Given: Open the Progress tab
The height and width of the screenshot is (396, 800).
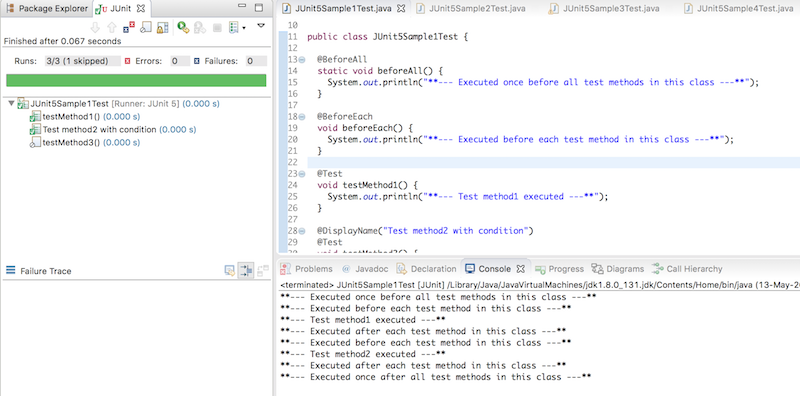Looking at the screenshot, I should click(x=559, y=269).
